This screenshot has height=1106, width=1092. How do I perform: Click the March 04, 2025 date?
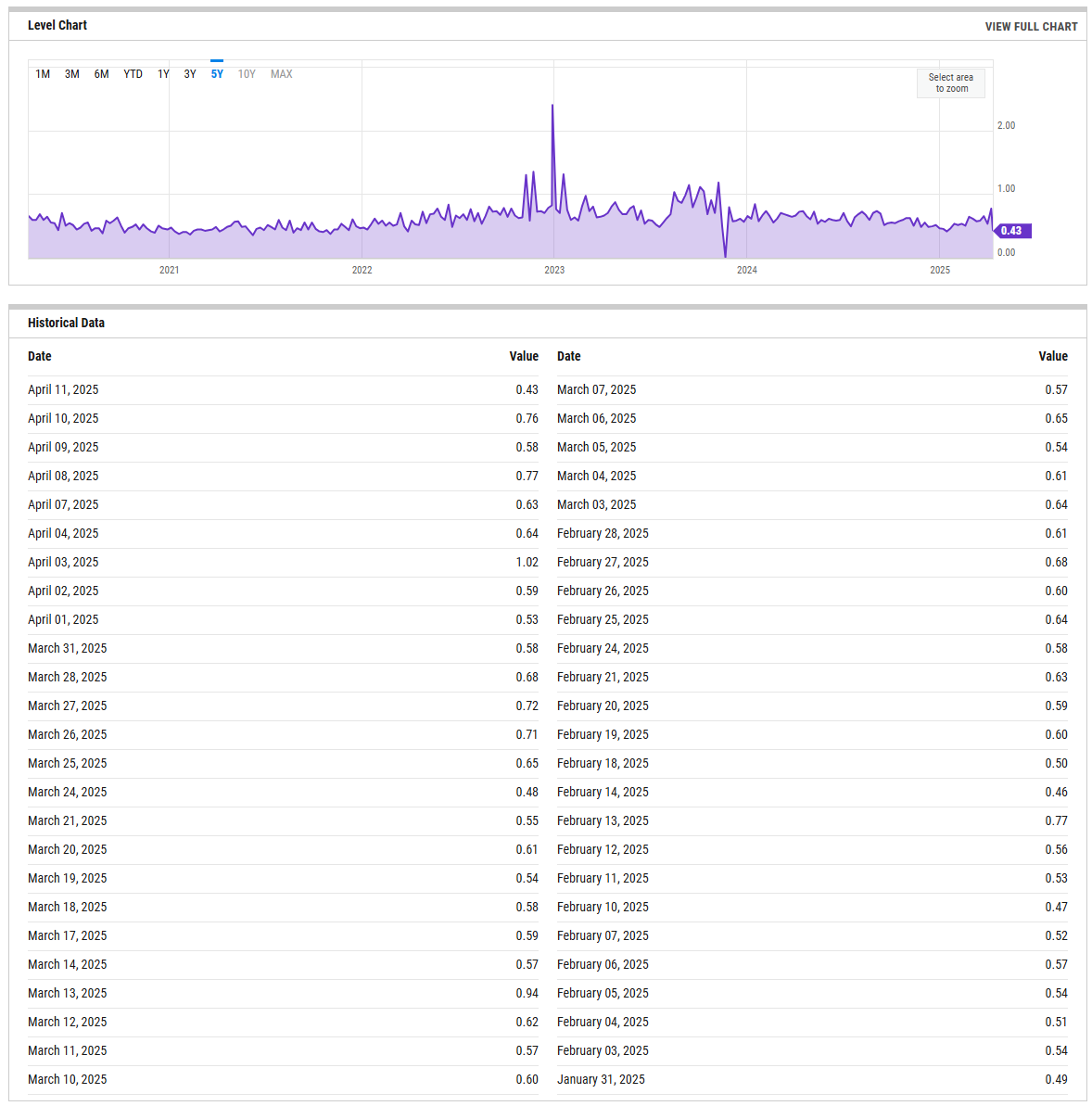596,477
